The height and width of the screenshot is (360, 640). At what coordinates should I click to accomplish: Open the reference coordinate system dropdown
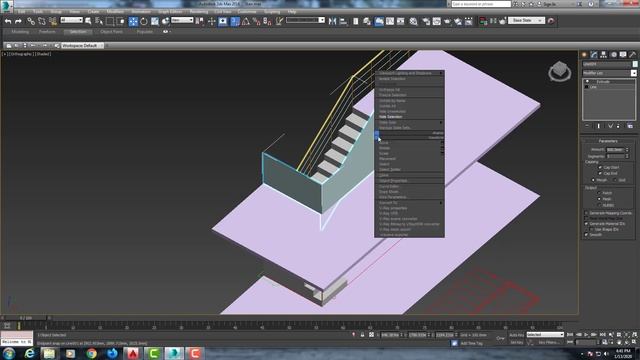click(x=182, y=20)
